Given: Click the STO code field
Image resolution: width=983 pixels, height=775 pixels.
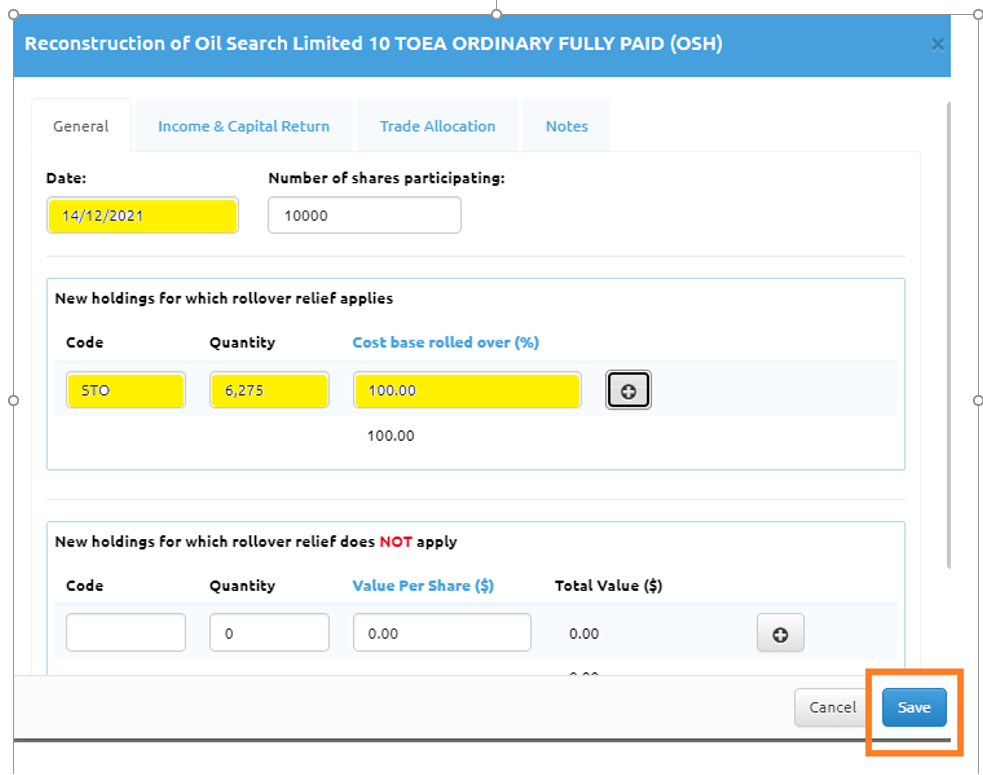Looking at the screenshot, I should click(125, 391).
